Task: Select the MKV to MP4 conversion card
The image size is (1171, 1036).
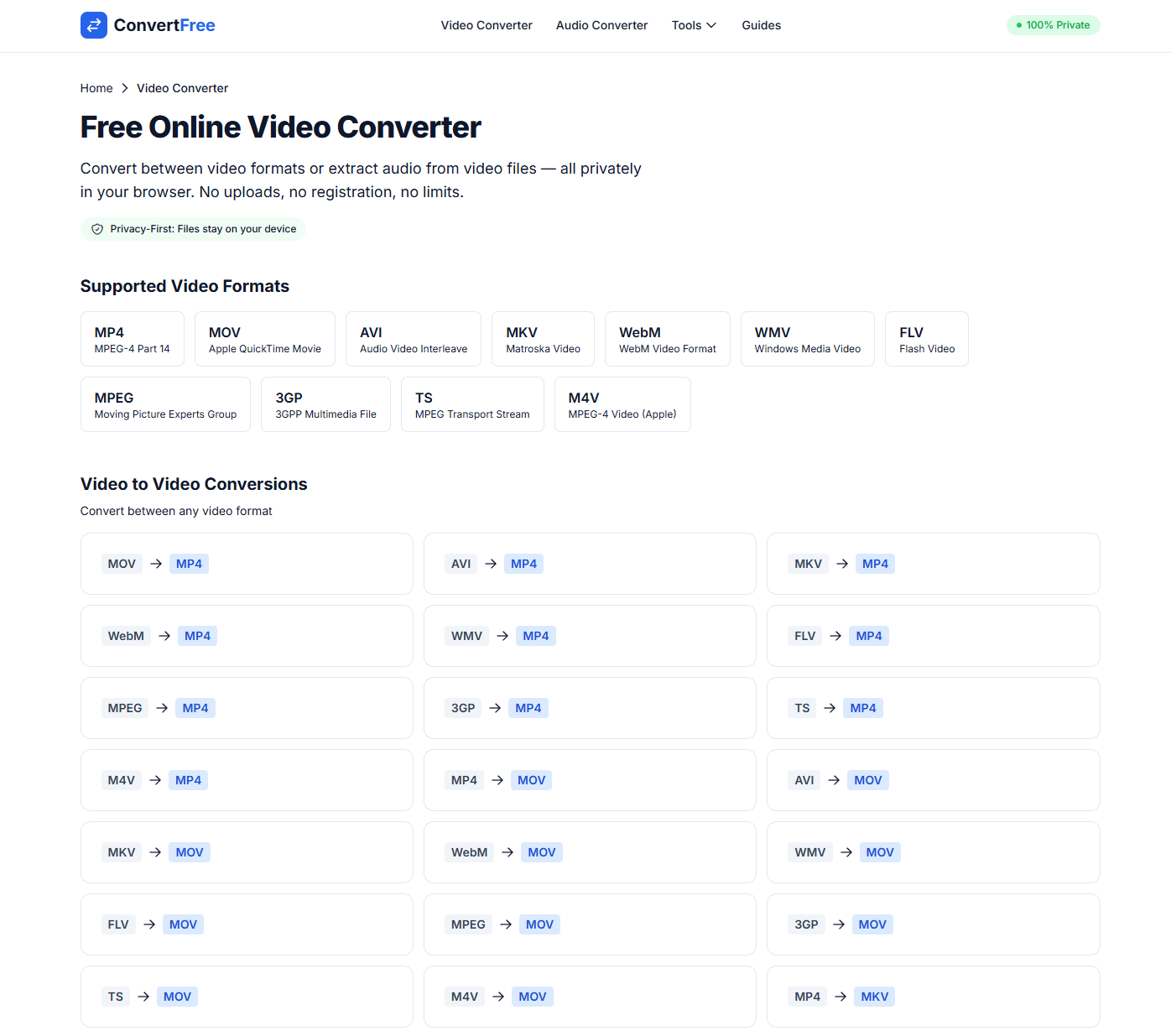Action: (933, 563)
